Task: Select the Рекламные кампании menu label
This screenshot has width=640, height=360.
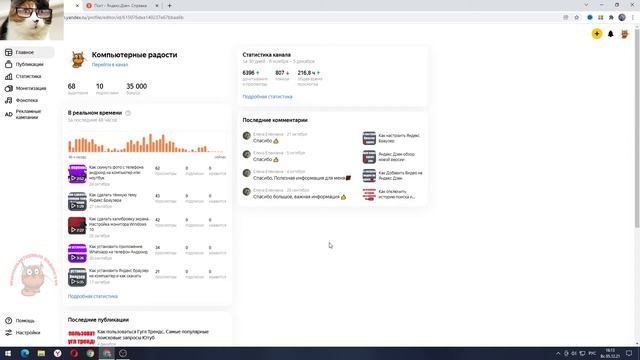Action: [29, 114]
